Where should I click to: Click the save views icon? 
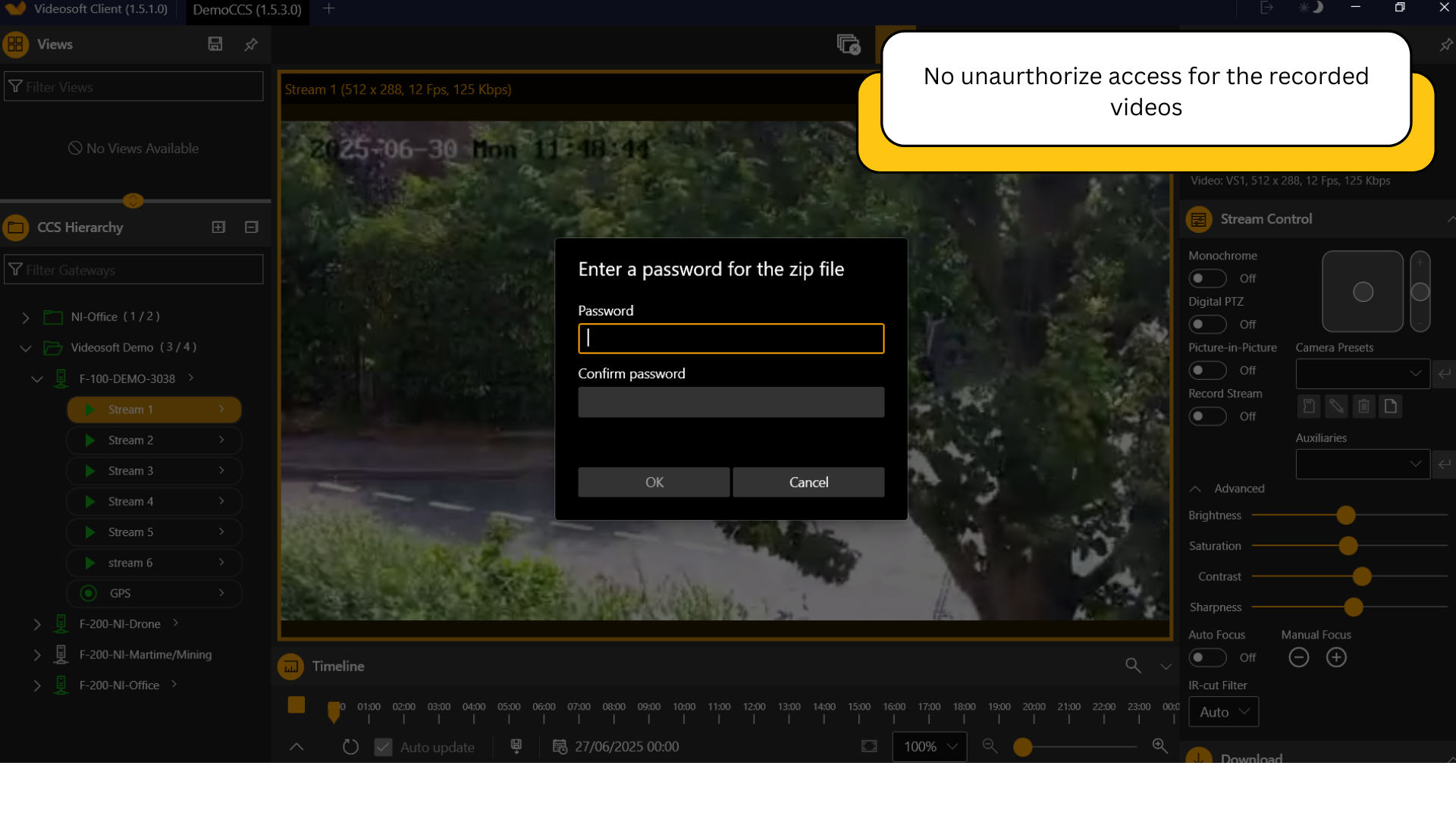(x=215, y=44)
